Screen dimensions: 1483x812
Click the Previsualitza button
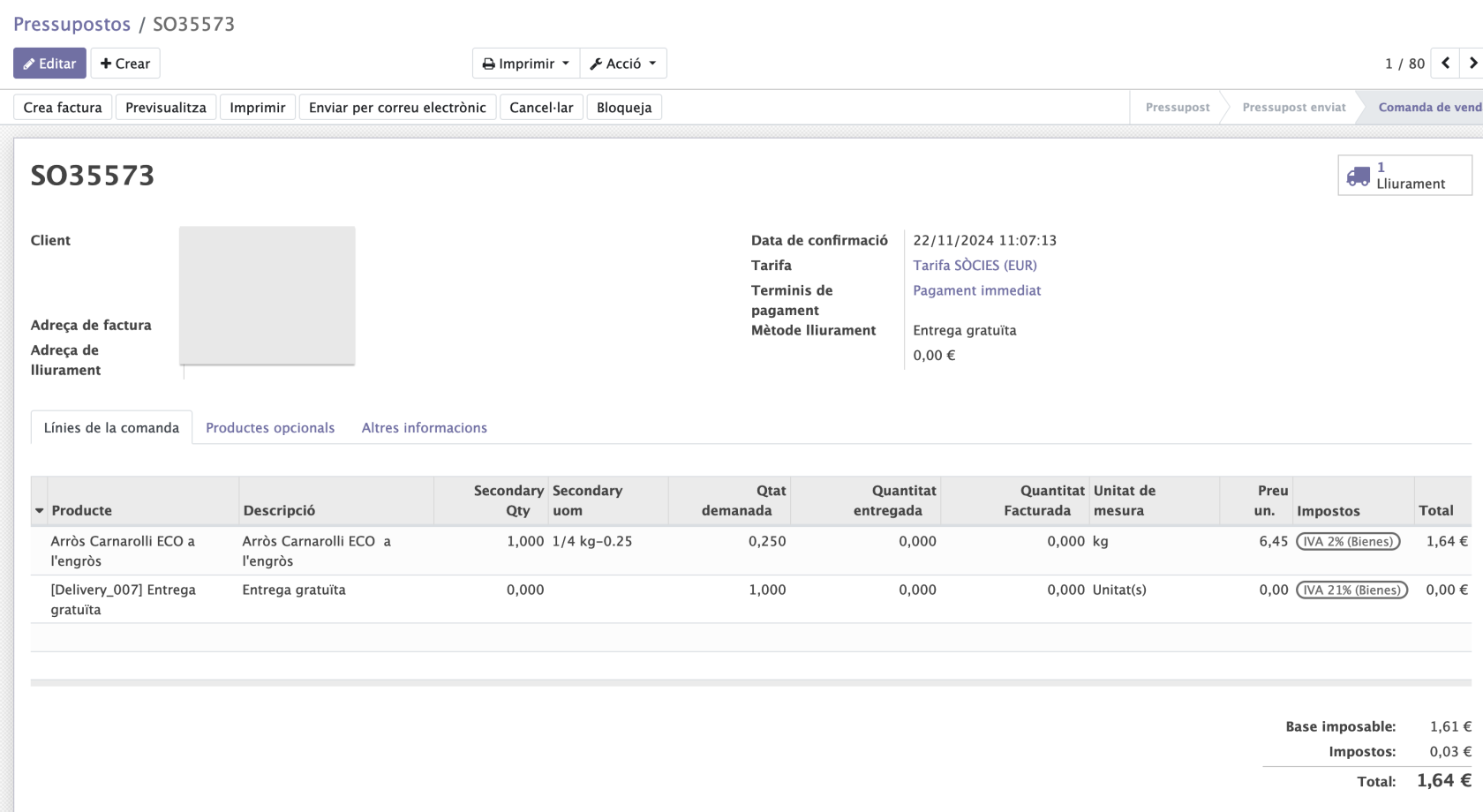[x=166, y=108]
